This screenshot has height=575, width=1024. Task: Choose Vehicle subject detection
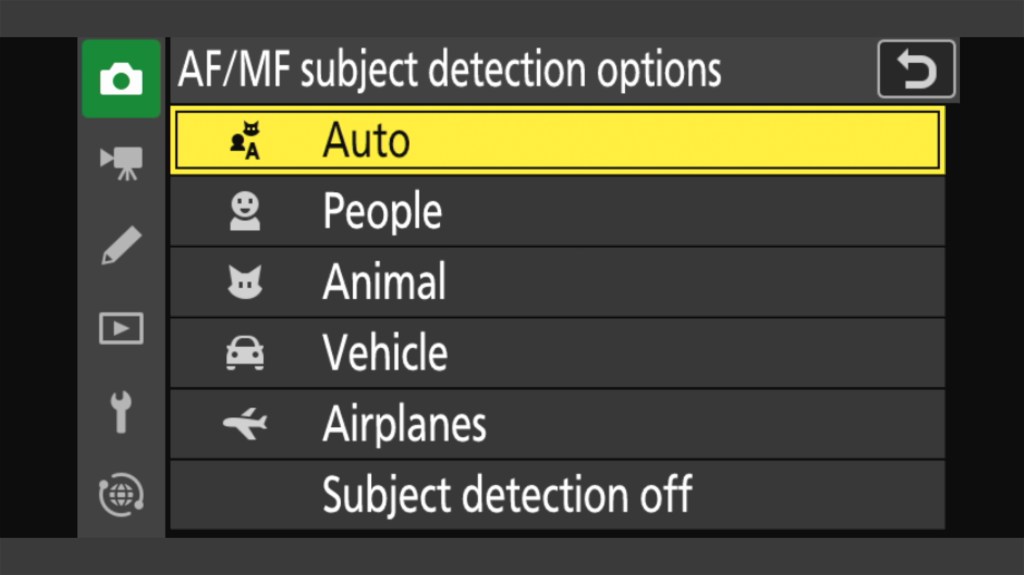385,353
